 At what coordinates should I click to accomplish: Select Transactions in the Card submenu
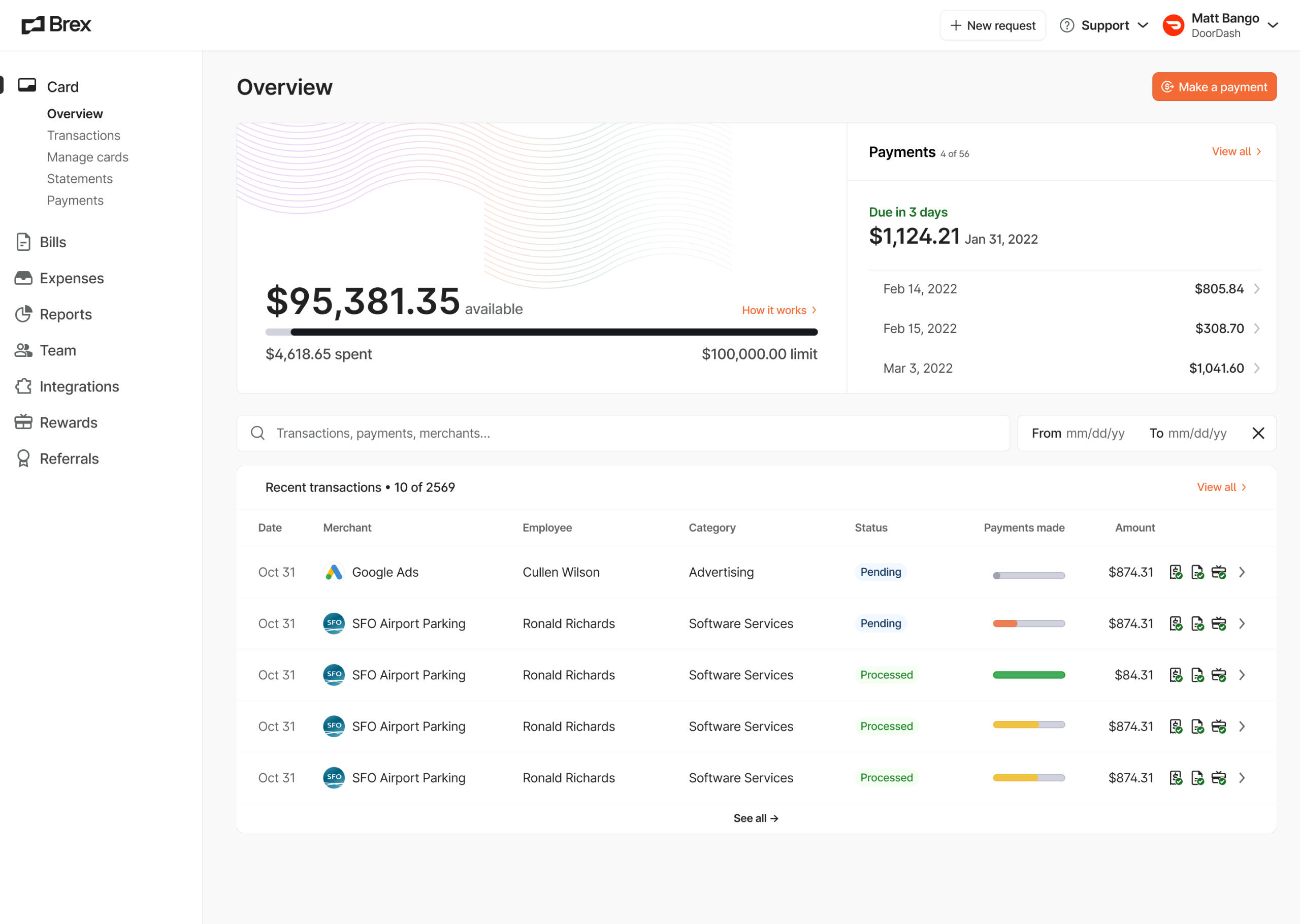click(x=84, y=136)
